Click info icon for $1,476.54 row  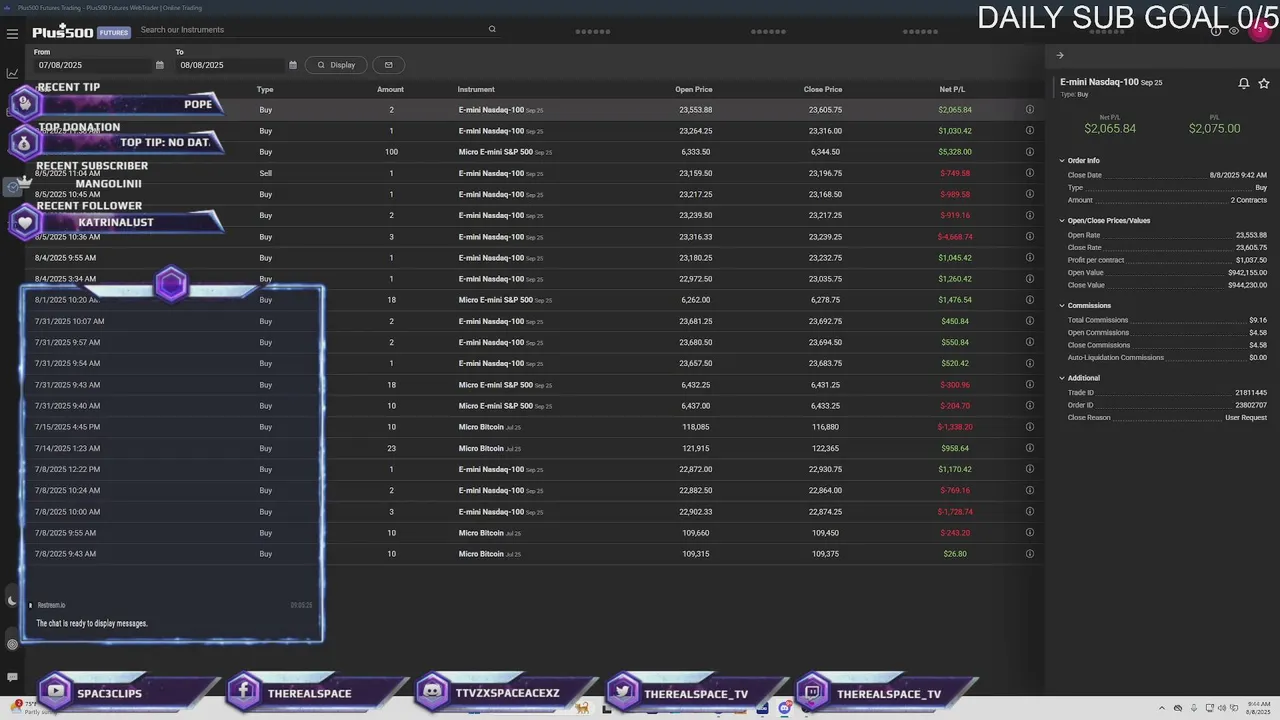point(1030,300)
